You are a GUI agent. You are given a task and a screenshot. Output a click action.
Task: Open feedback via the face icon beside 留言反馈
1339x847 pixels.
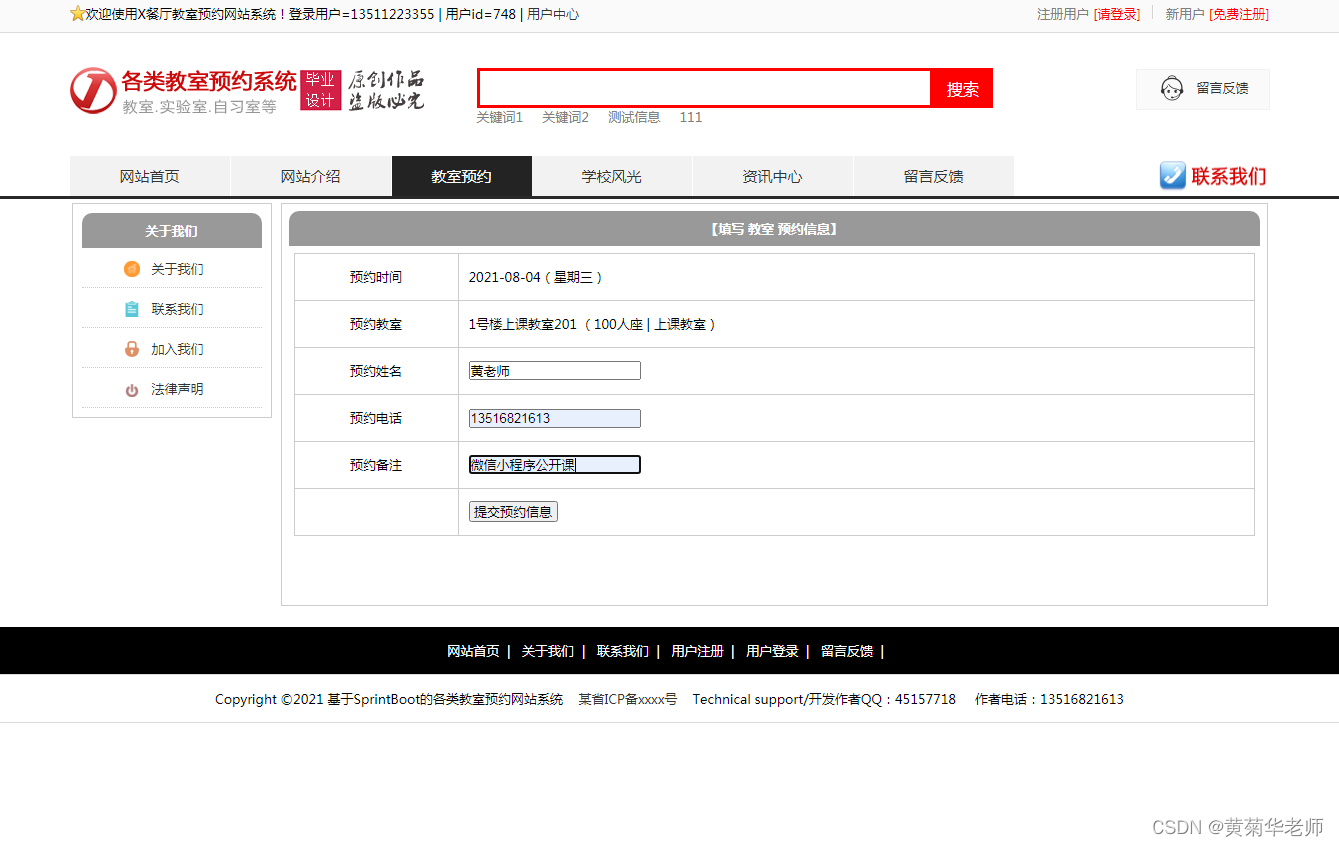coord(1172,89)
